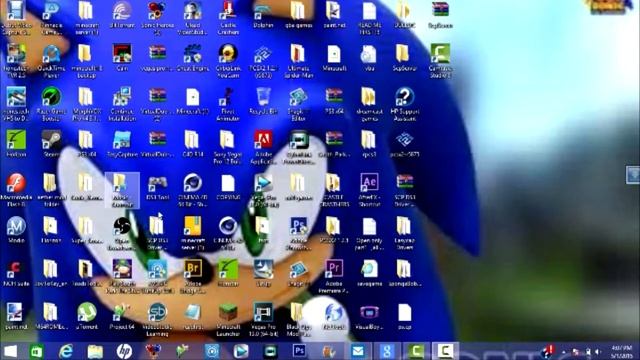Click the blue Google taskbar icon
Image resolution: width=640 pixels, height=360 pixels.
click(387, 351)
